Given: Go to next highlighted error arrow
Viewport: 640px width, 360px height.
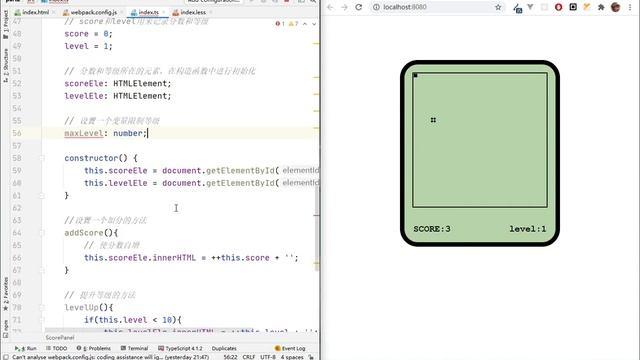Looking at the screenshot, I should click(314, 24).
